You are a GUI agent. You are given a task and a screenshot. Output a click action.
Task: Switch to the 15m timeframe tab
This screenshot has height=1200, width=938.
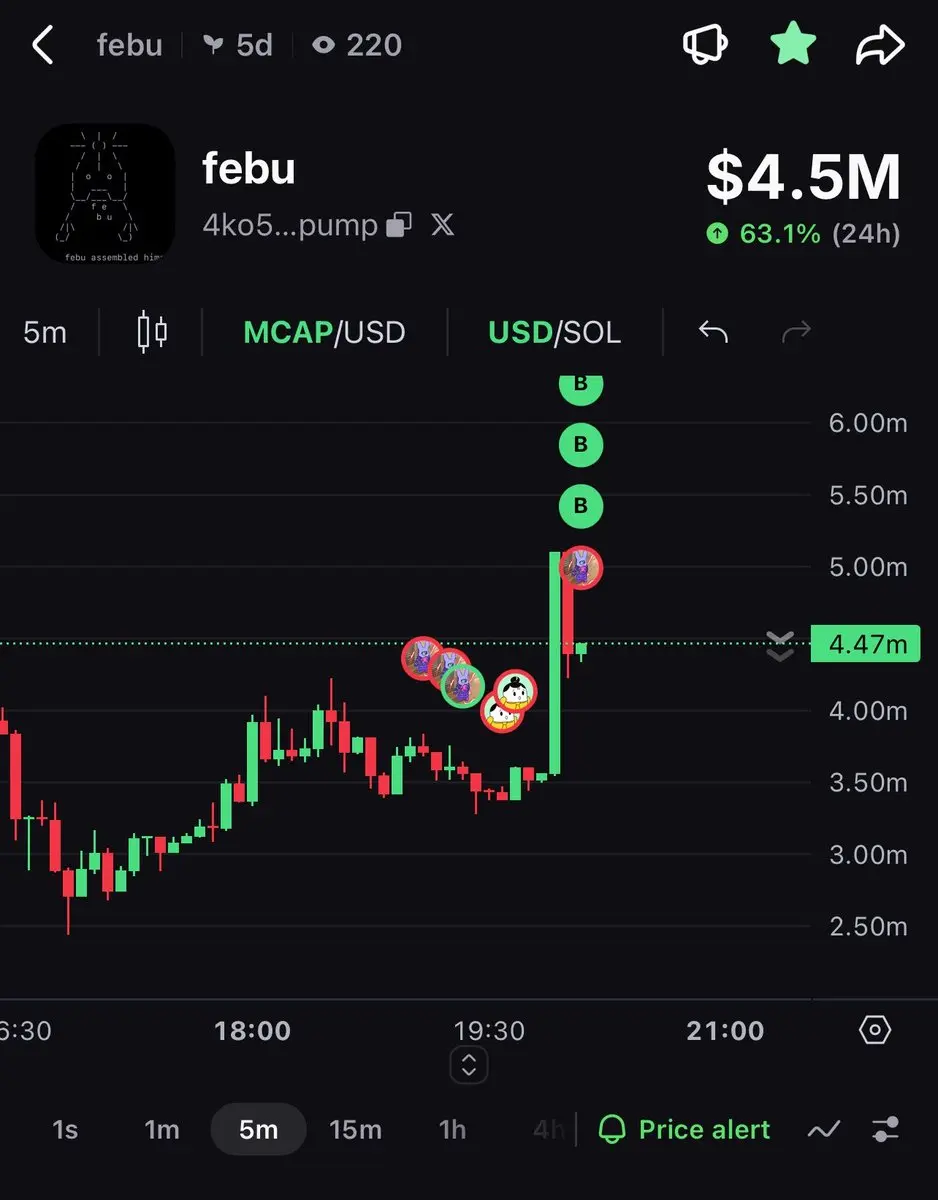355,1130
